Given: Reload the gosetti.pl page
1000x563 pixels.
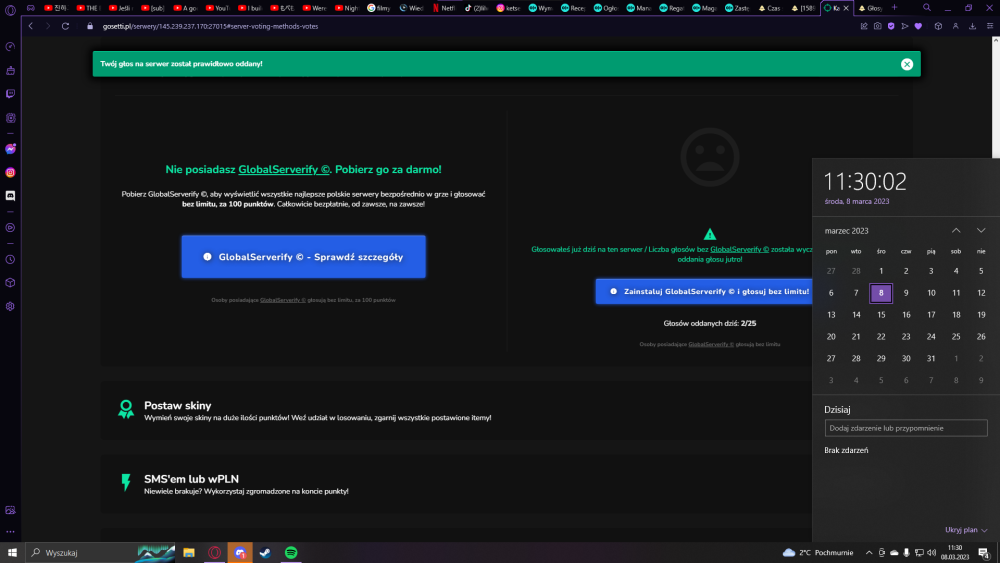Looking at the screenshot, I should [x=65, y=26].
